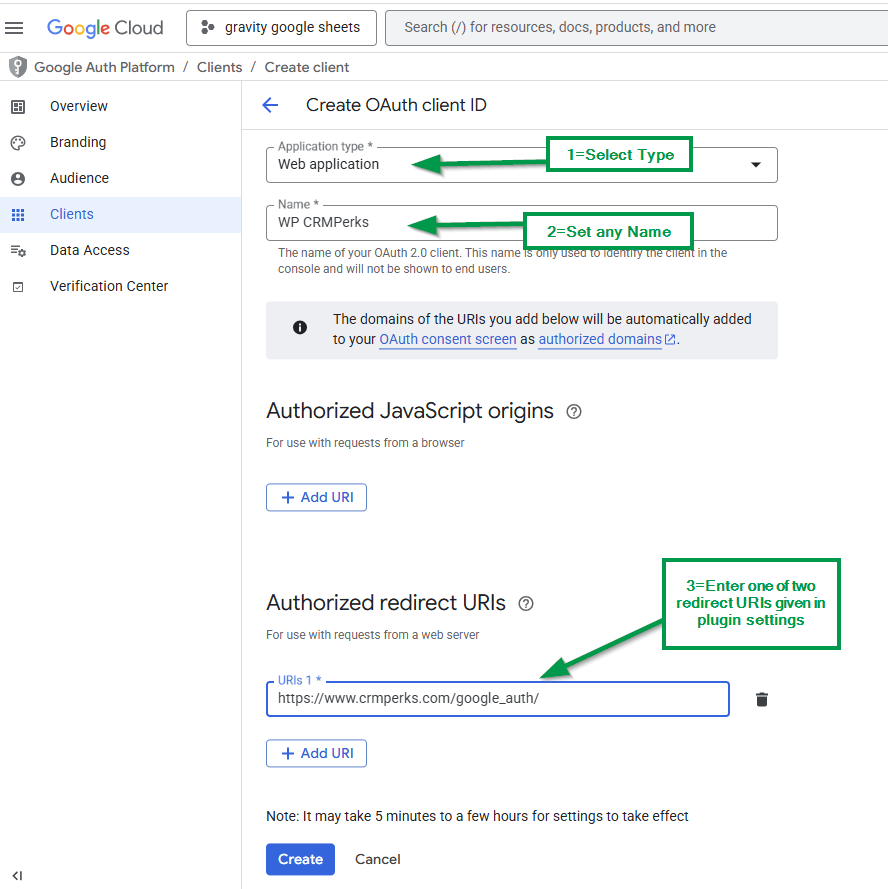Image resolution: width=888 pixels, height=889 pixels.
Task: Open the Audience sidebar item
Action: [120, 178]
